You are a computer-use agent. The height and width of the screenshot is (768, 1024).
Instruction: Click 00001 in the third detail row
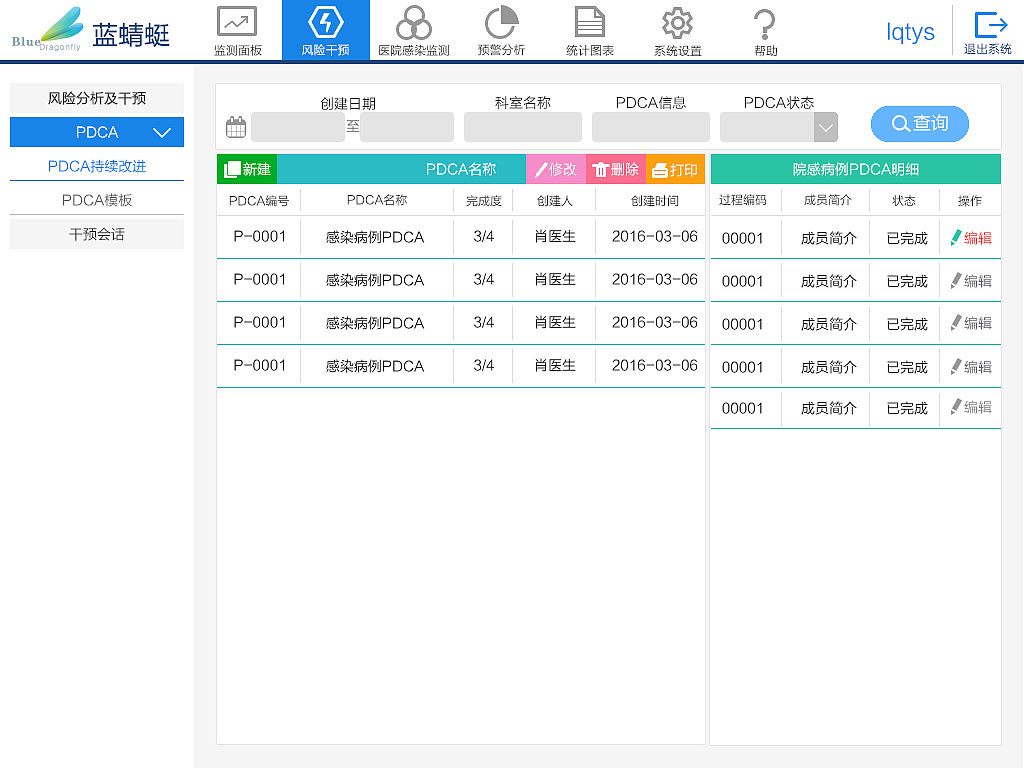point(743,325)
